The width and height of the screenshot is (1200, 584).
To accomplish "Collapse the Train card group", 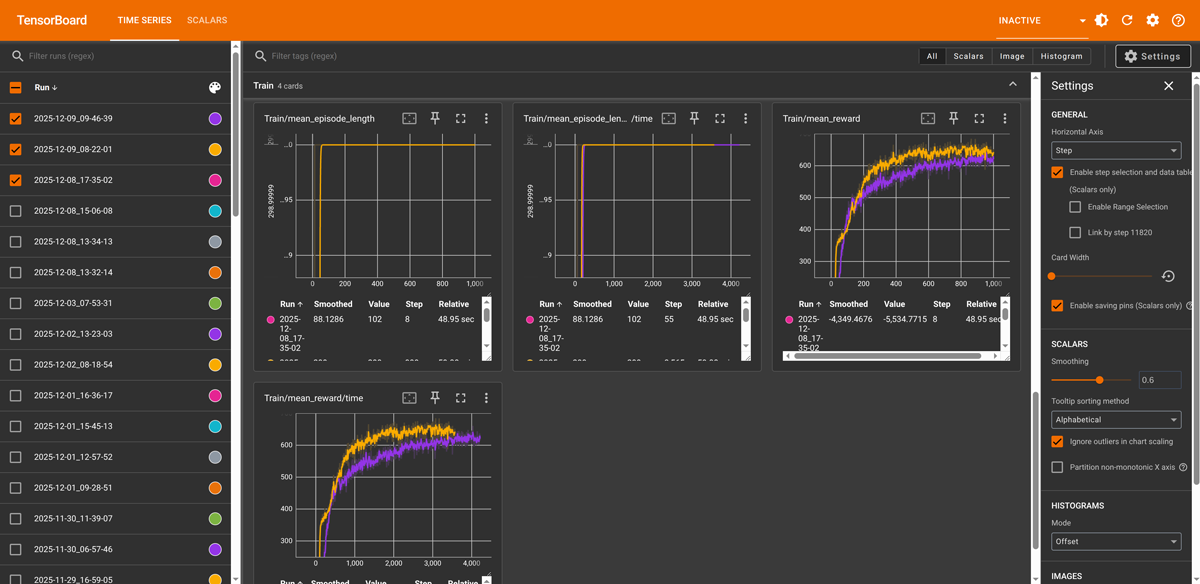I will point(1013,85).
